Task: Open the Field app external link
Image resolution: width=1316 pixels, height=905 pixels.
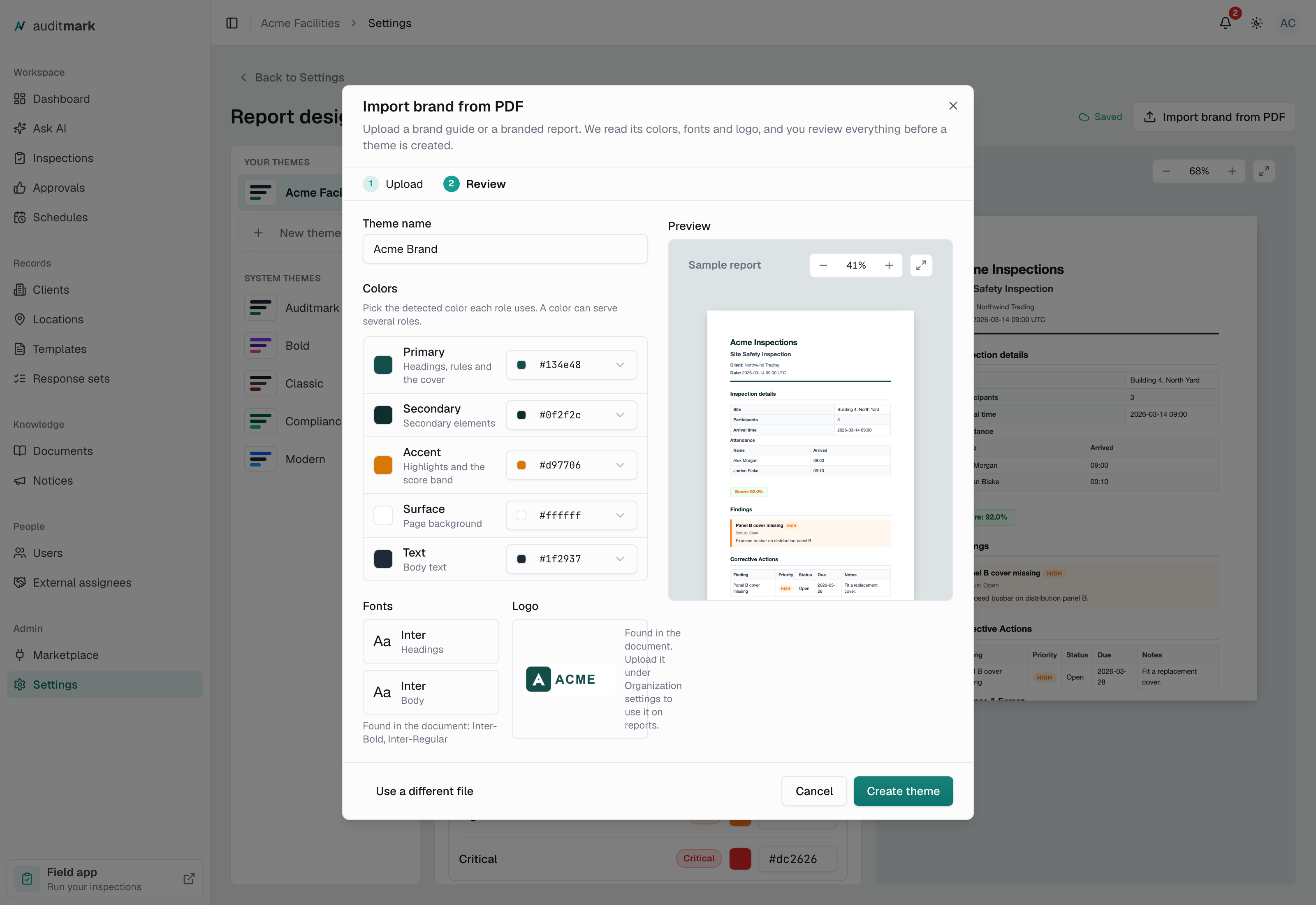Action: 189,878
